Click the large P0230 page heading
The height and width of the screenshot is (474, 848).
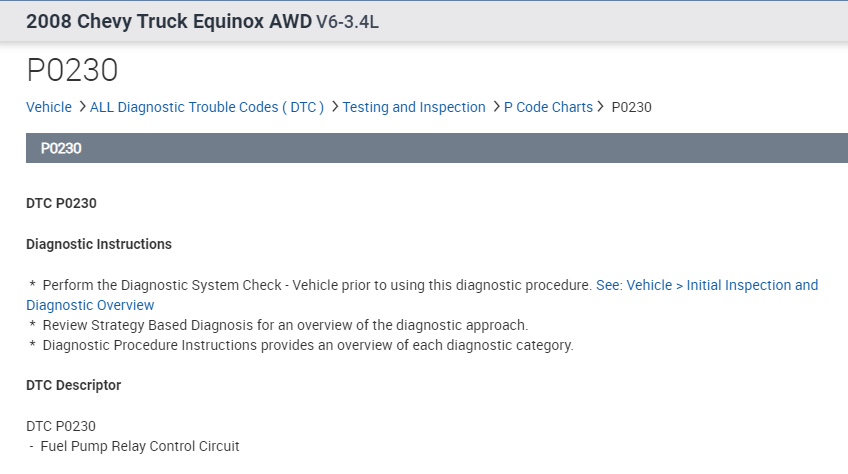(72, 70)
